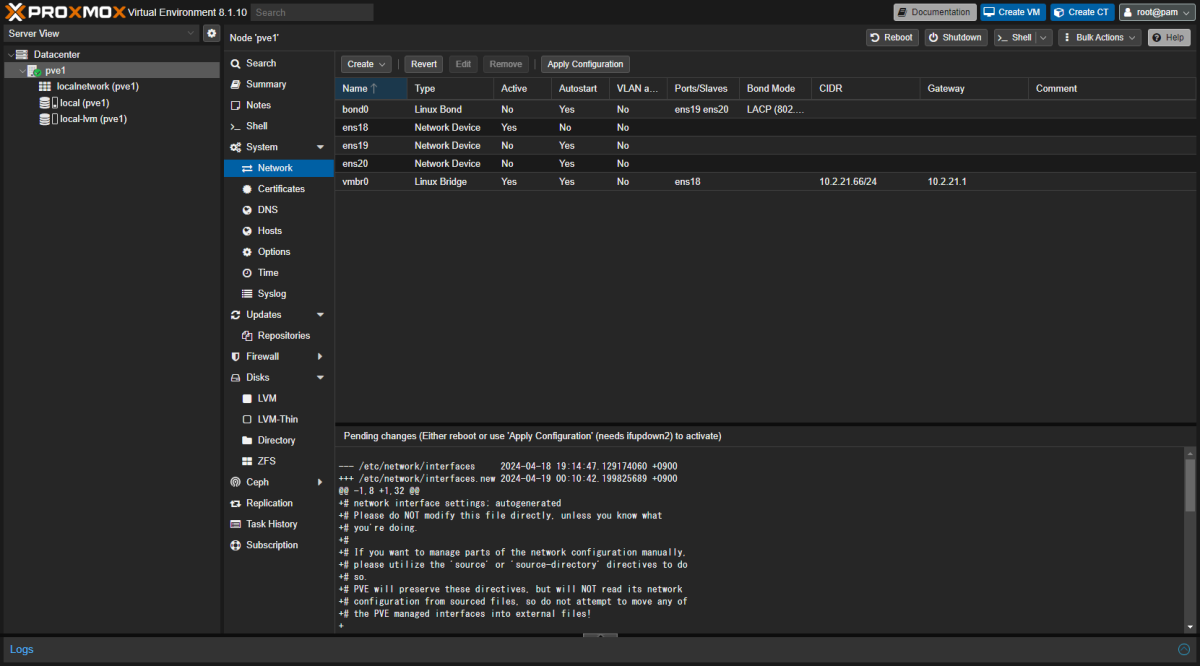This screenshot has width=1200, height=666.
Task: Click the Datacenter server icon in tree
Action: coord(22,54)
